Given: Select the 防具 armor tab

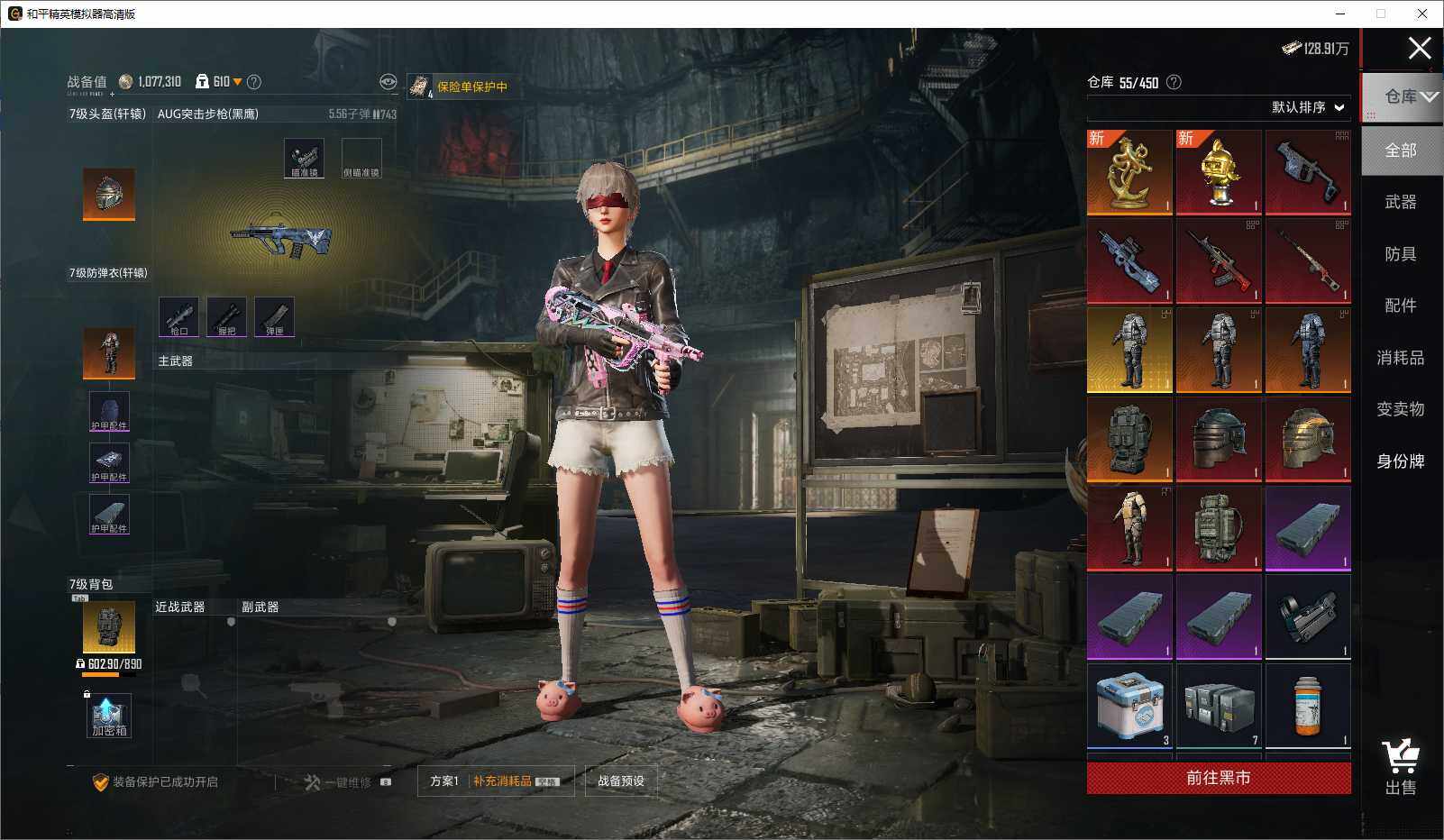Looking at the screenshot, I should (1401, 254).
